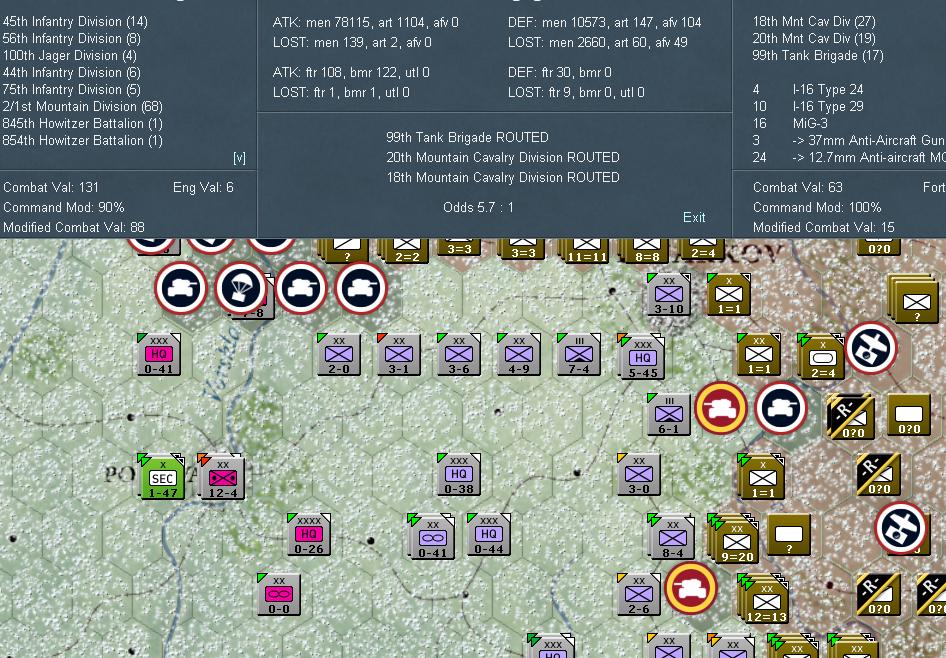Screen dimensions: 946x658
Task: Select the 3-1 infantry division counter
Action: [399, 354]
